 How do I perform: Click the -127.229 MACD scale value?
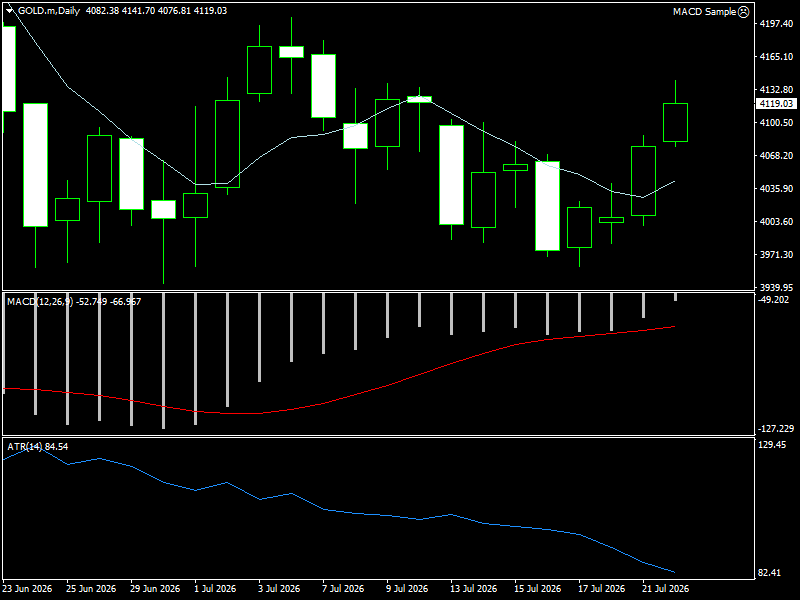(x=776, y=429)
